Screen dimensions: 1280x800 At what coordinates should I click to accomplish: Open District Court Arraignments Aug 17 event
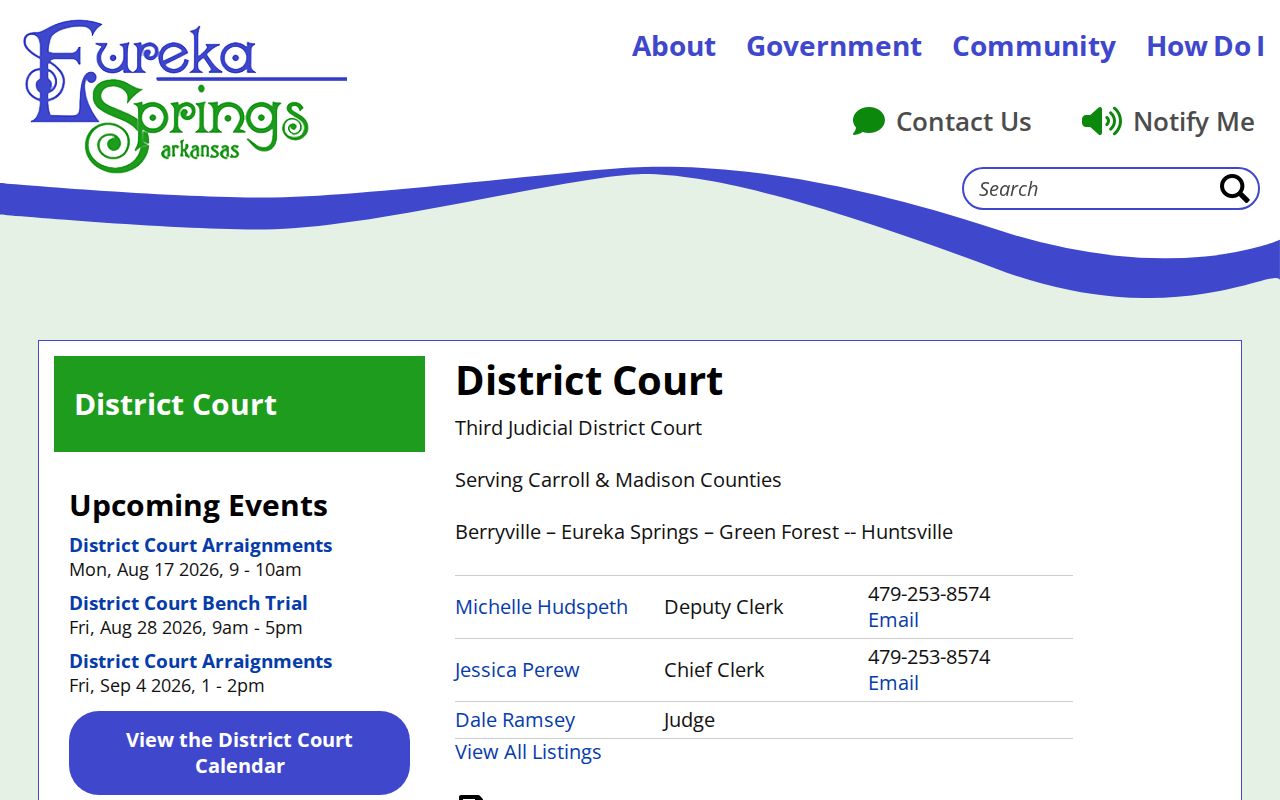pos(201,545)
